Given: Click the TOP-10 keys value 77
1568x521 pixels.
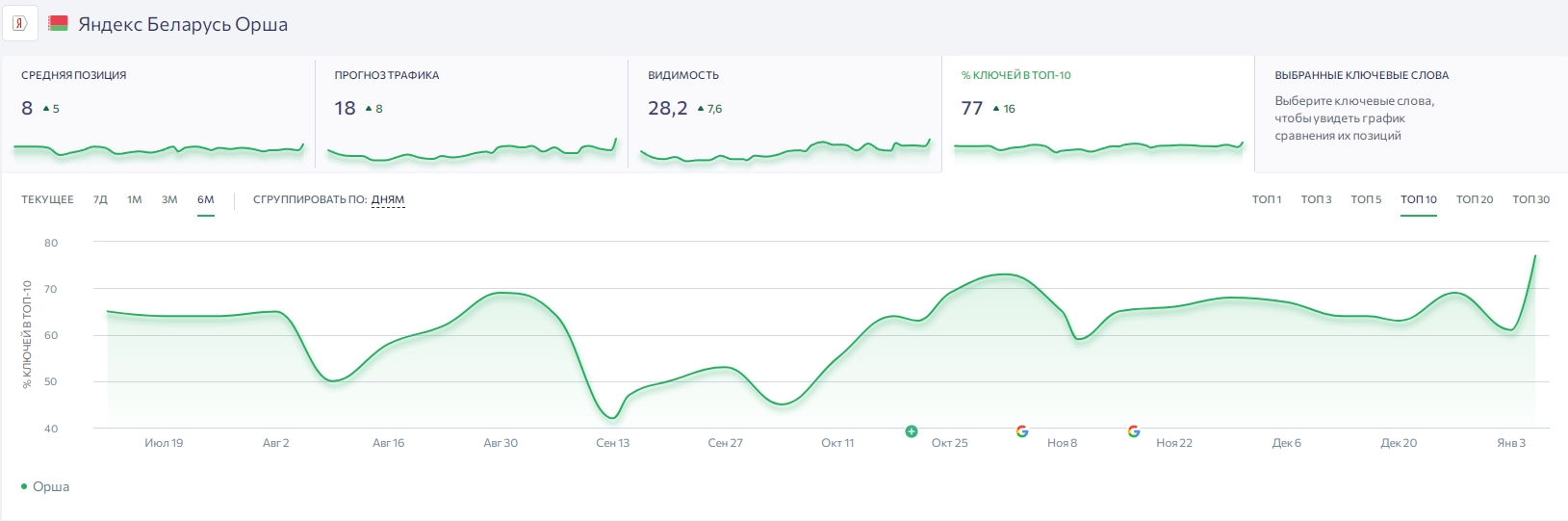Looking at the screenshot, I should [971, 108].
